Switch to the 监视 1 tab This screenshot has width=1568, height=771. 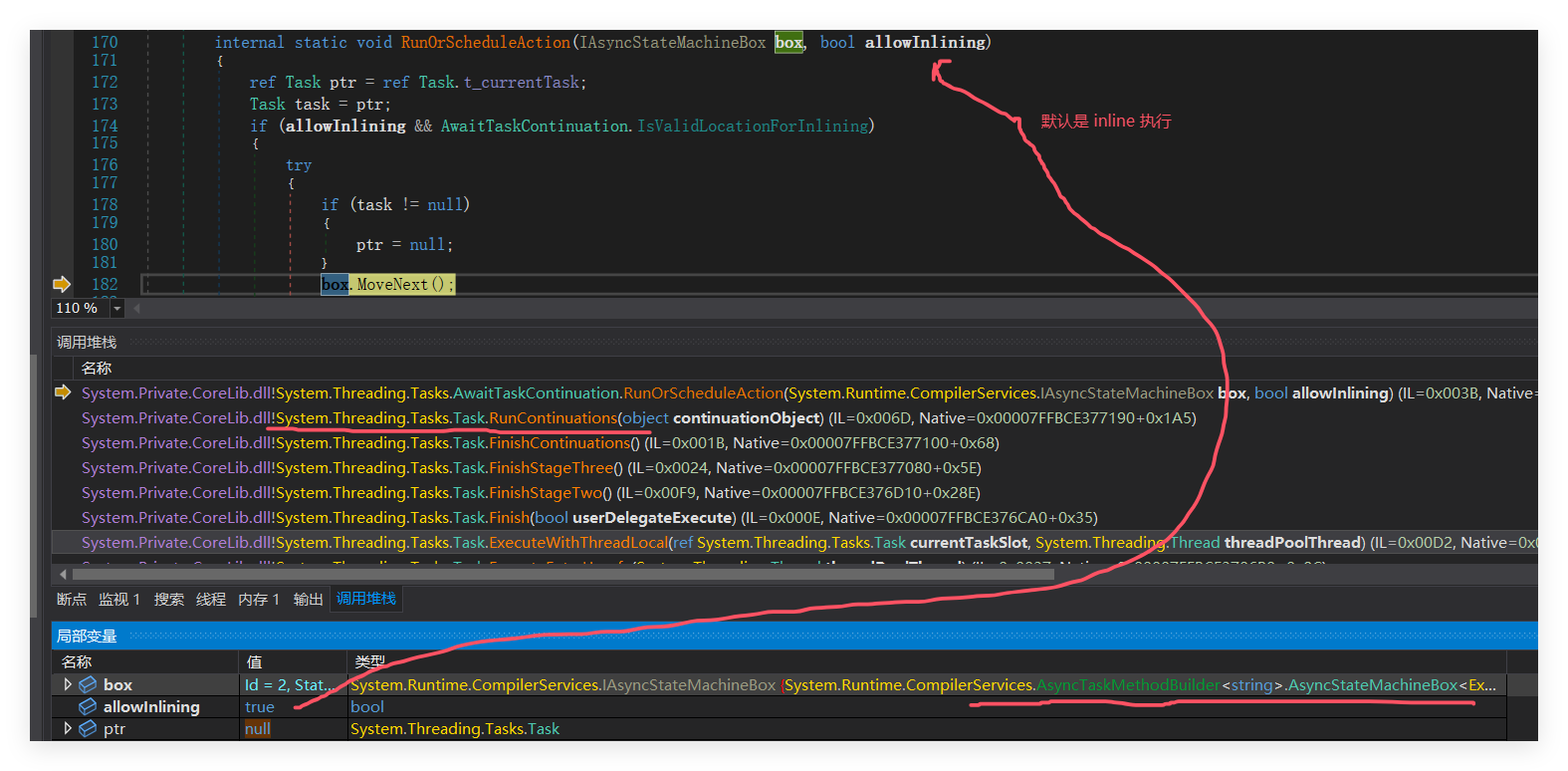point(119,599)
